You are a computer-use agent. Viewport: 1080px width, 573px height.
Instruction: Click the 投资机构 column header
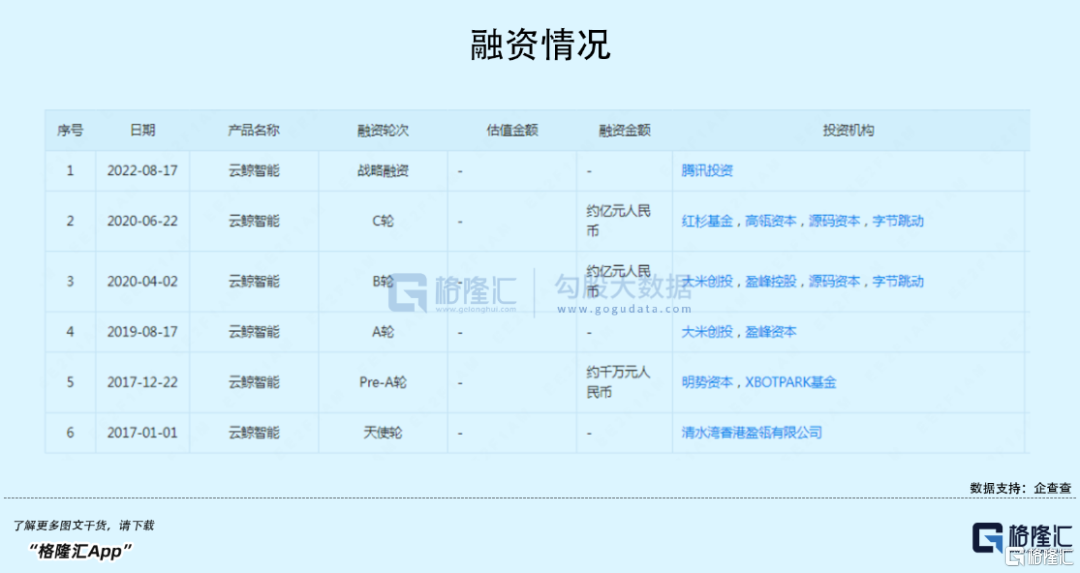848,130
